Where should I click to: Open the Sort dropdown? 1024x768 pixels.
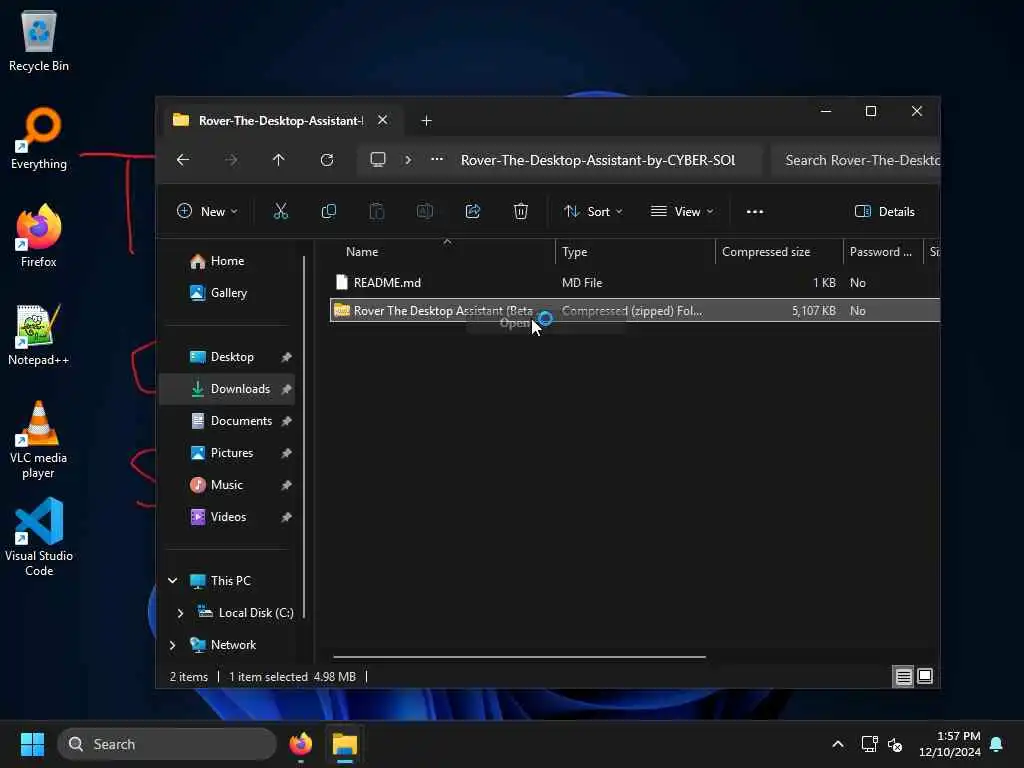tap(593, 212)
